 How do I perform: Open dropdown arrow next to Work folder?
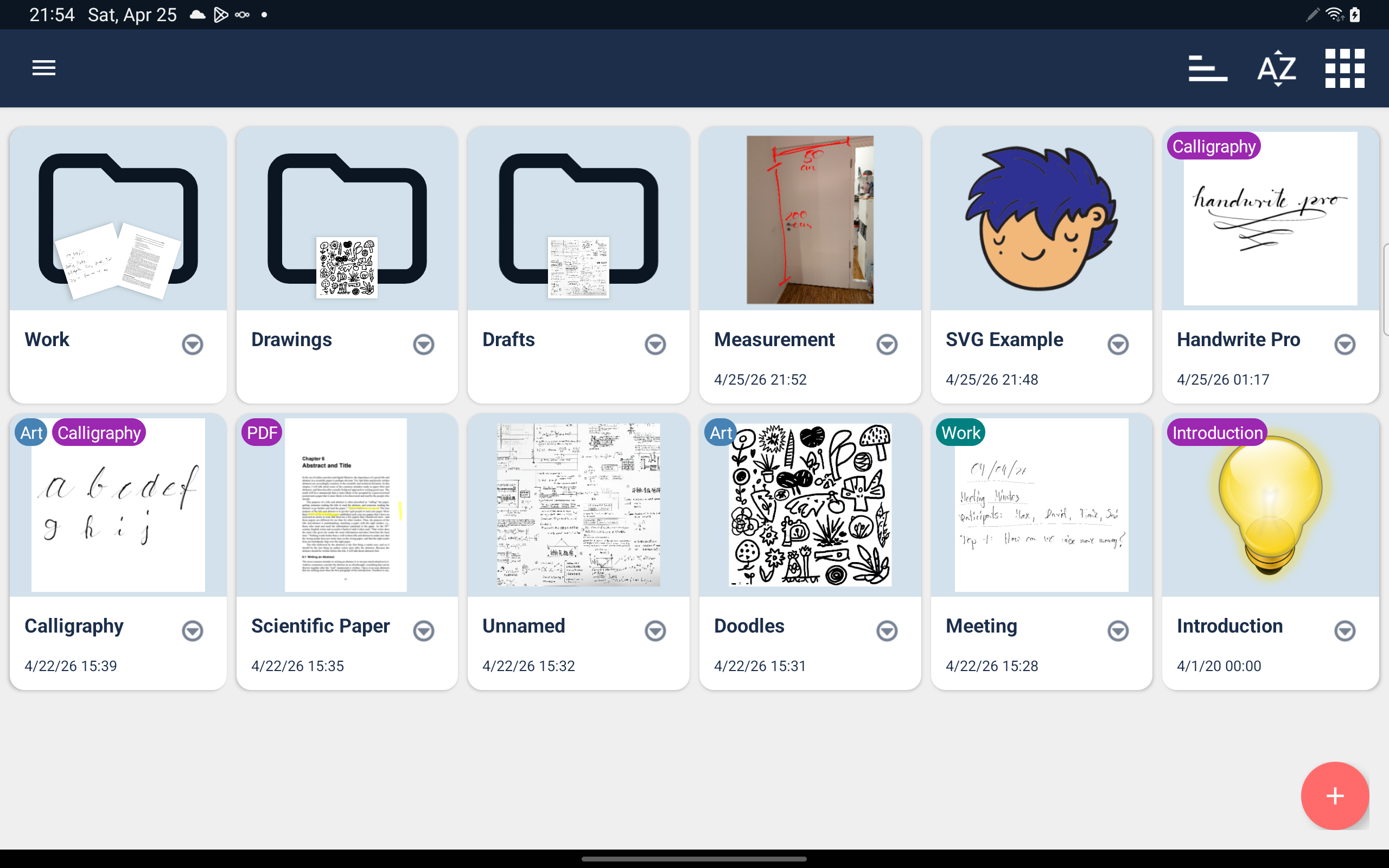pyautogui.click(x=192, y=344)
